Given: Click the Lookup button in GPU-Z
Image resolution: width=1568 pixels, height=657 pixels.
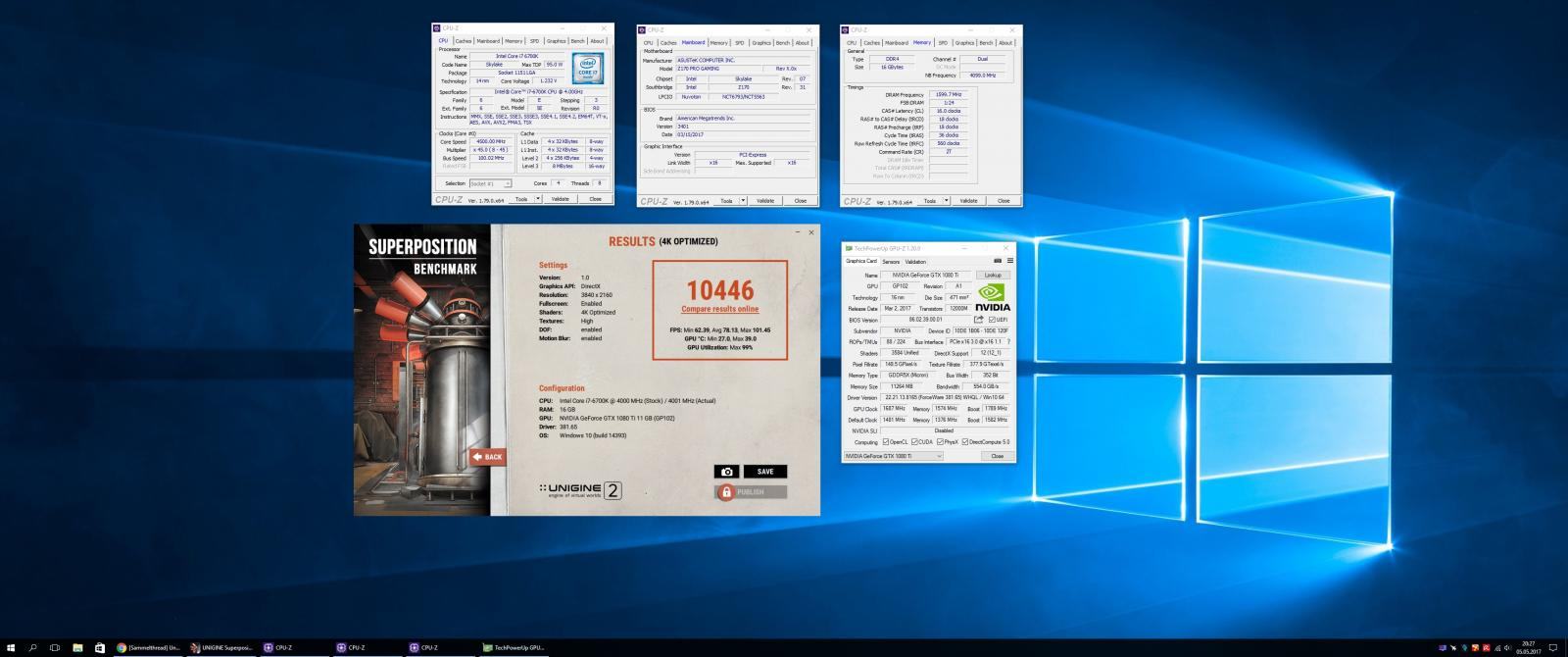Looking at the screenshot, I should [993, 276].
